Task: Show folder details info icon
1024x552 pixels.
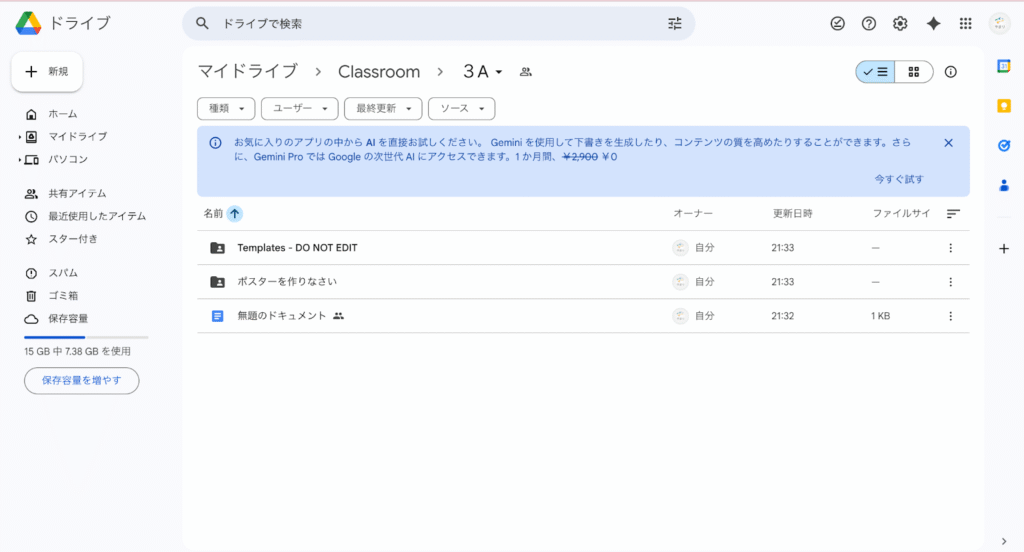Action: pos(950,72)
